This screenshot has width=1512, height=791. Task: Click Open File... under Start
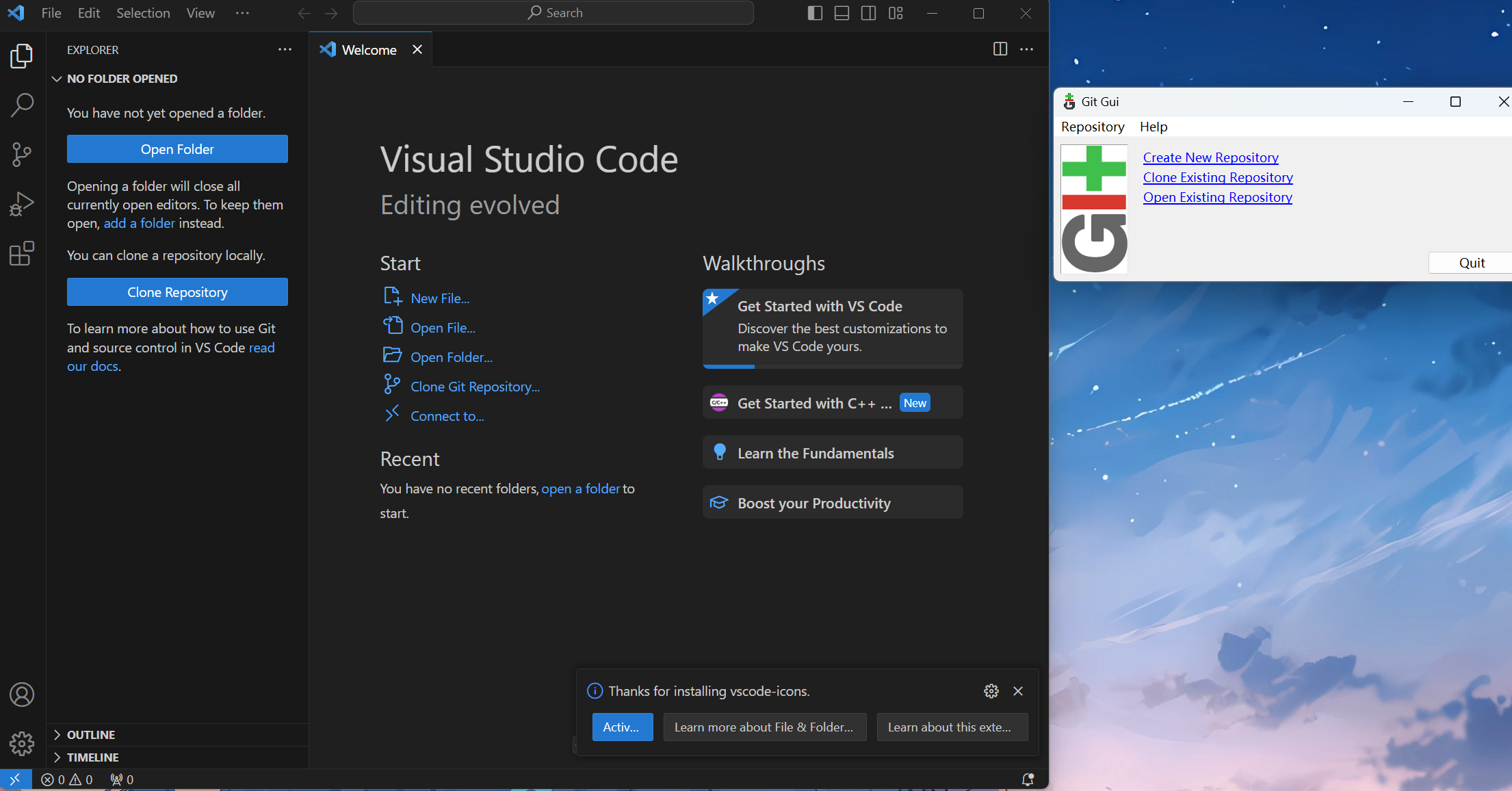pyautogui.click(x=443, y=328)
